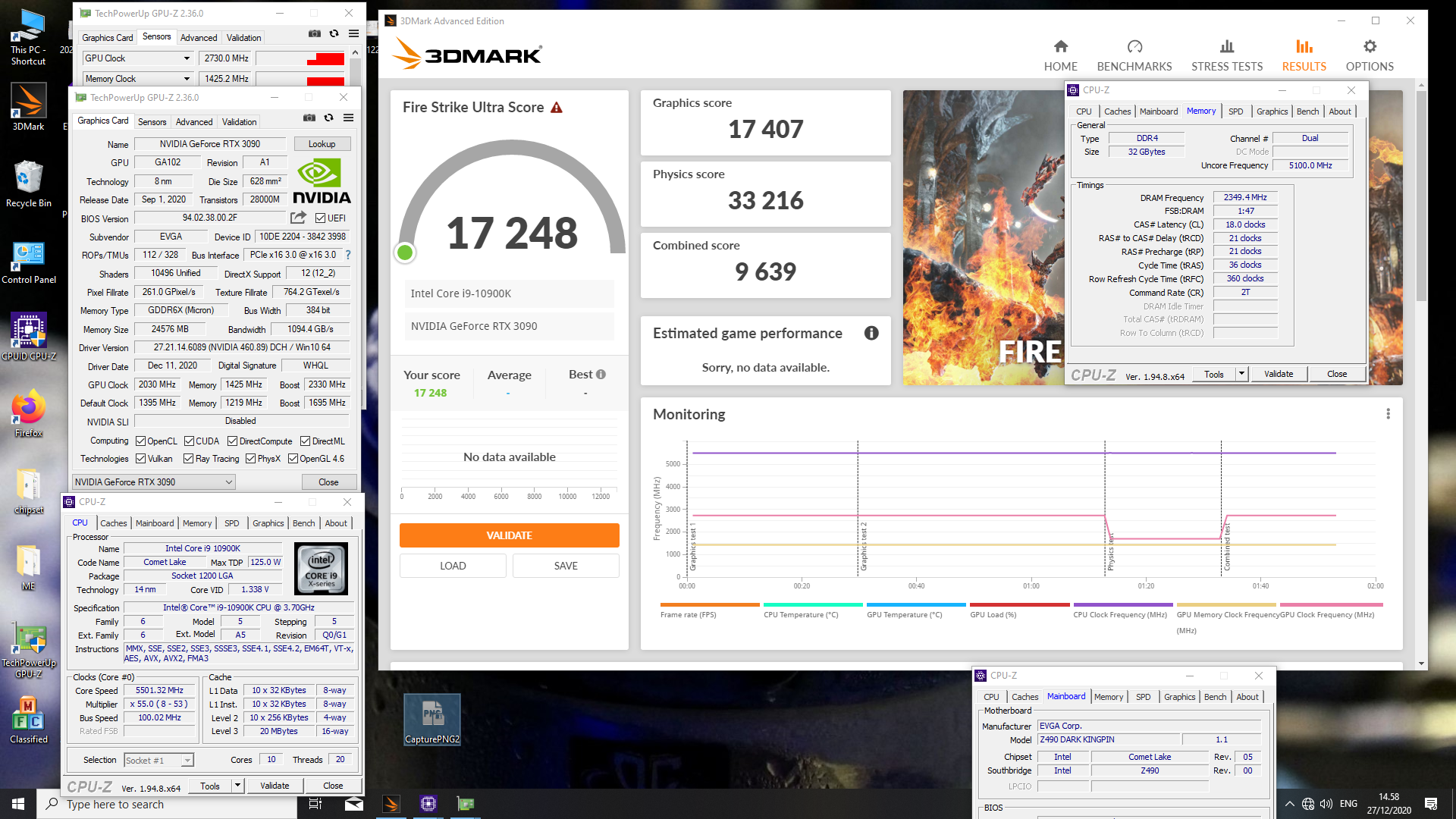Open GPU-Z front window hamburger menu
The width and height of the screenshot is (1456, 819).
[x=348, y=118]
